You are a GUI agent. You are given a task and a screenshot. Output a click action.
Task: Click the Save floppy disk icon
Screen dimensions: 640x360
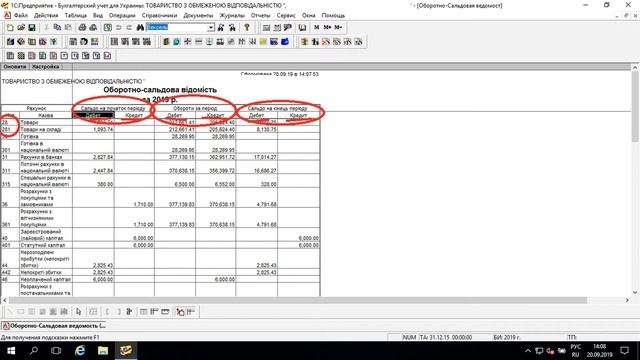click(31, 28)
